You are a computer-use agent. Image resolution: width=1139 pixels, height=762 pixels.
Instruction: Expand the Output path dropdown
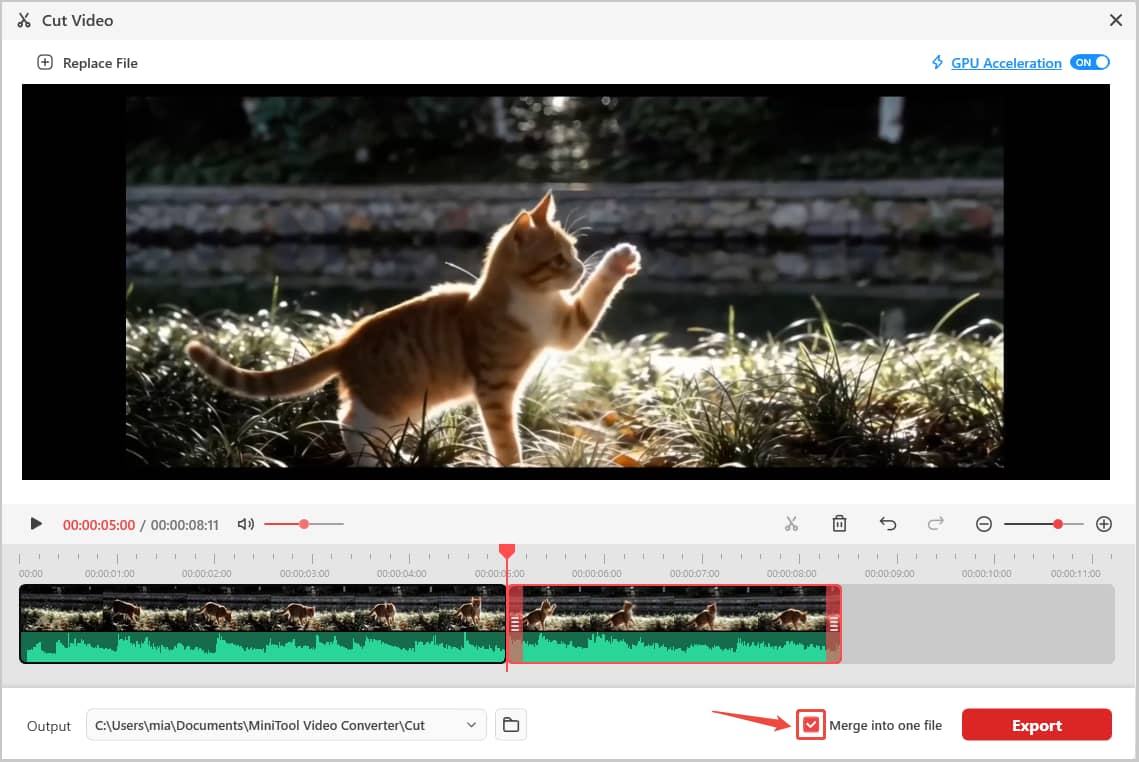[471, 725]
